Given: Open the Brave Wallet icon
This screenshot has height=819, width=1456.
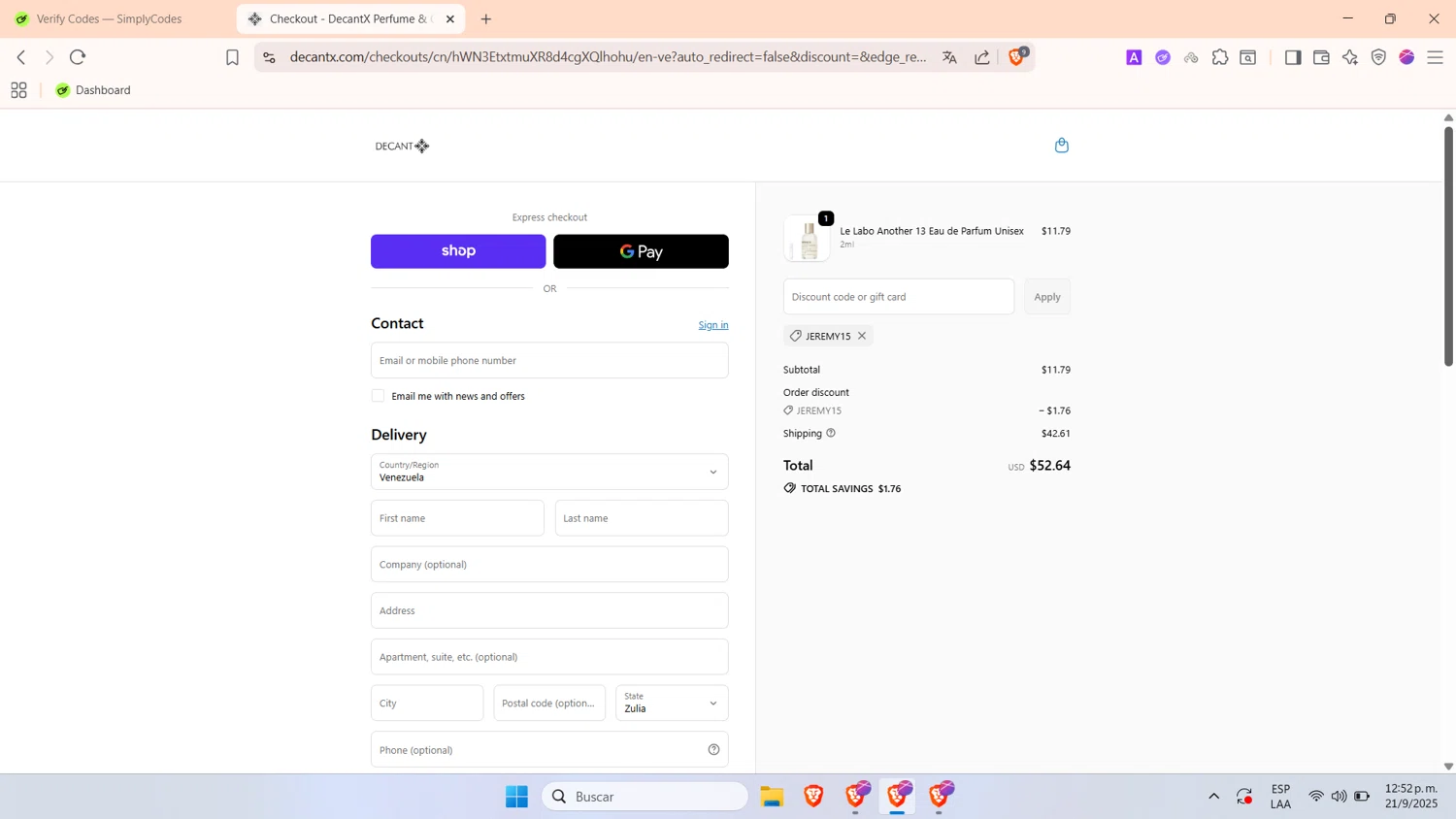Looking at the screenshot, I should click(x=1321, y=57).
